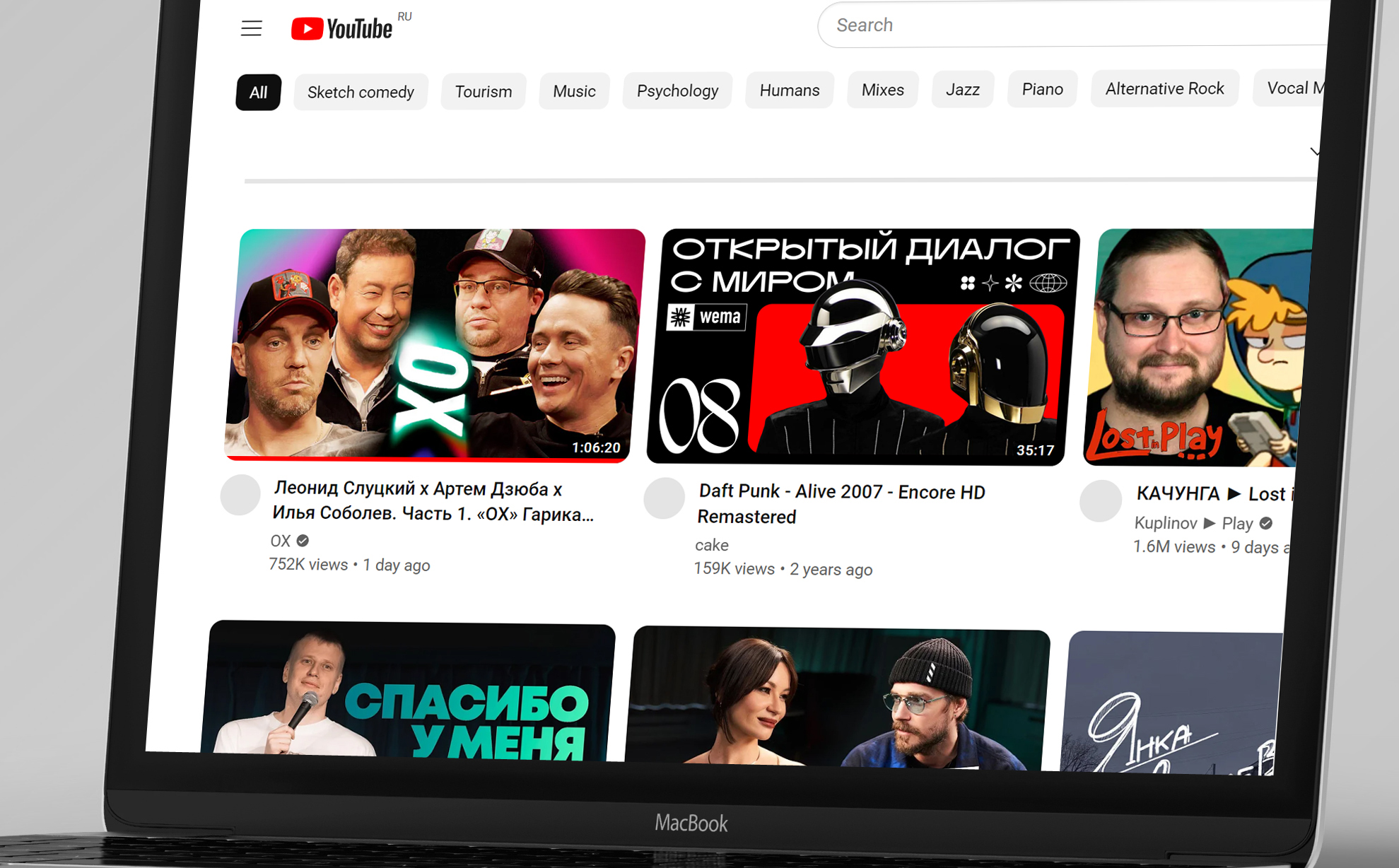This screenshot has height=868, width=1399.
Task: Open the Kuplinov Play channel avatar
Action: [x=1100, y=501]
